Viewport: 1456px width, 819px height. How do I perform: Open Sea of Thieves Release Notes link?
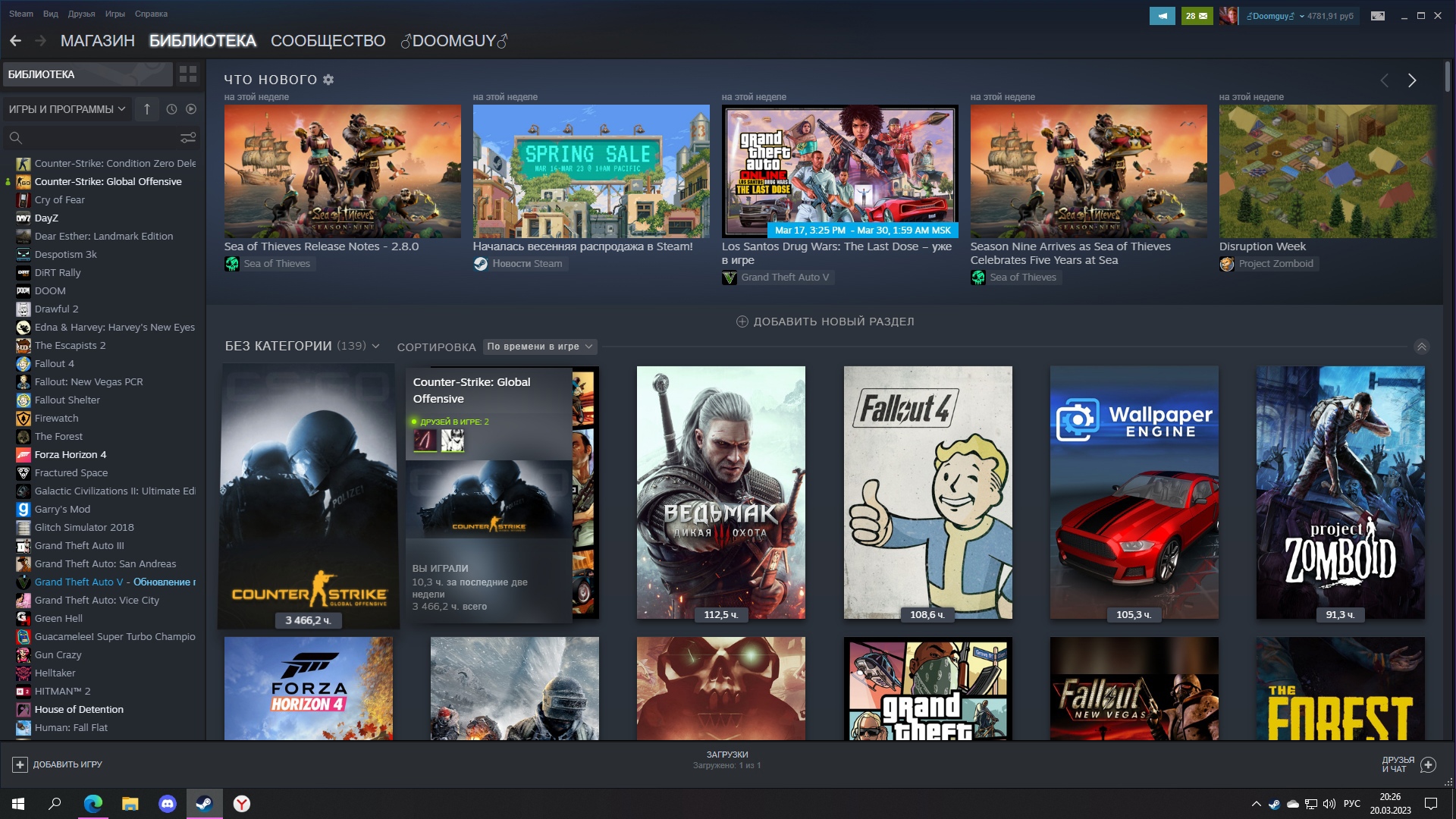[x=321, y=246]
